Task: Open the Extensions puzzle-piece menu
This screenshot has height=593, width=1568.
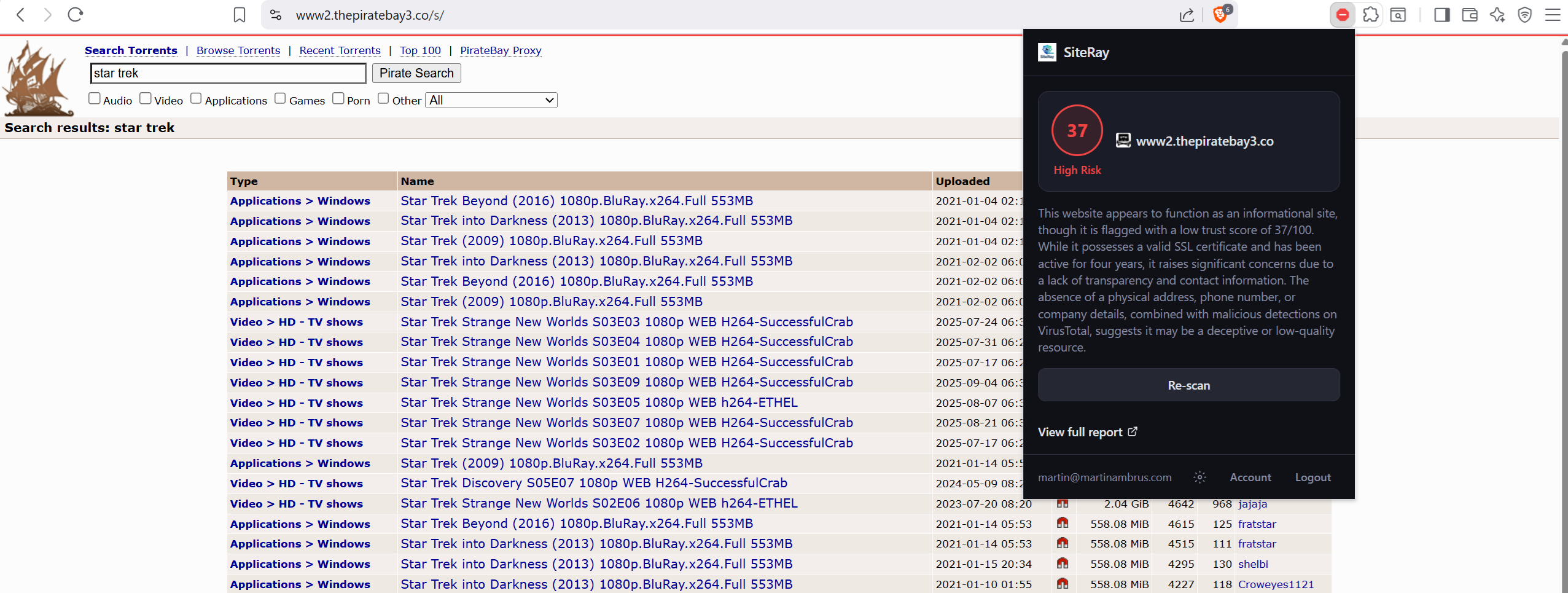Action: [x=1371, y=15]
